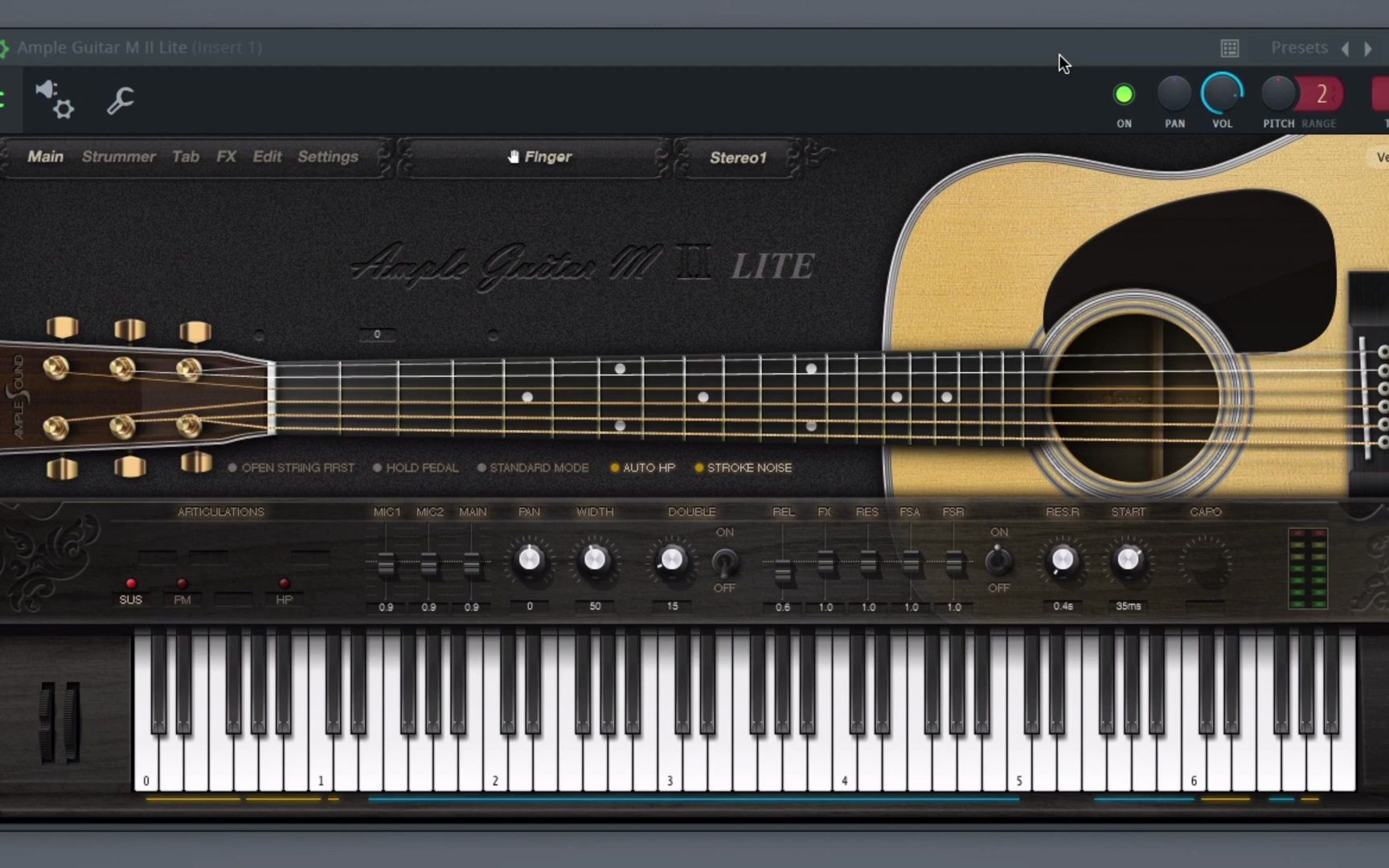Open the preset grid browser icon

click(1230, 48)
